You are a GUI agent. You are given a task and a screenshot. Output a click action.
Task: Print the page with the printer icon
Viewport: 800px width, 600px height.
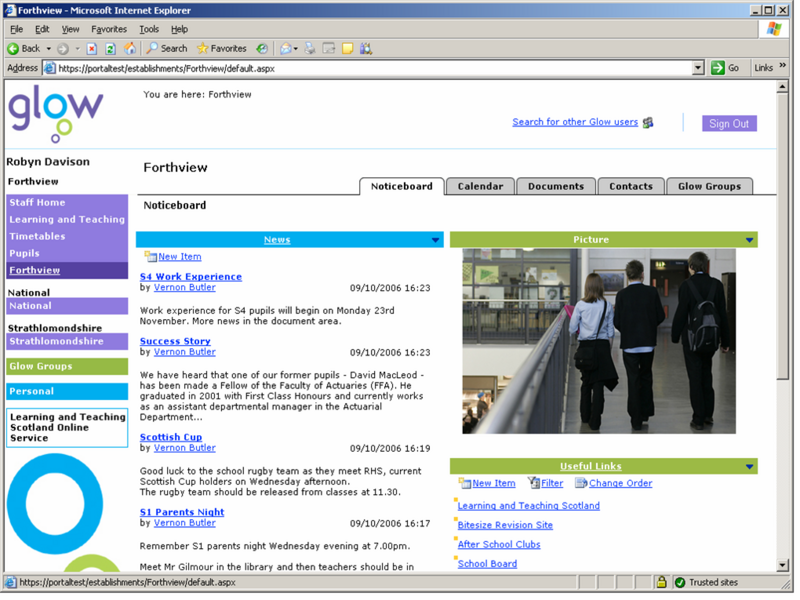tap(310, 49)
